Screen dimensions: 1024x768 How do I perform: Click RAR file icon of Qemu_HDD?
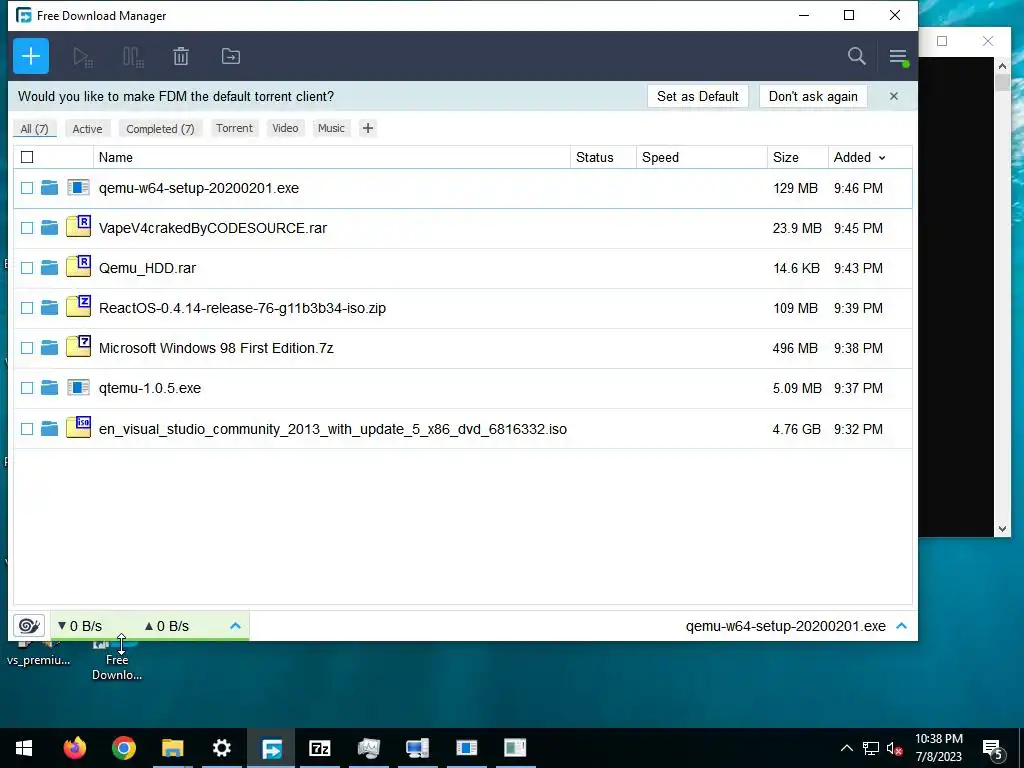(78, 266)
